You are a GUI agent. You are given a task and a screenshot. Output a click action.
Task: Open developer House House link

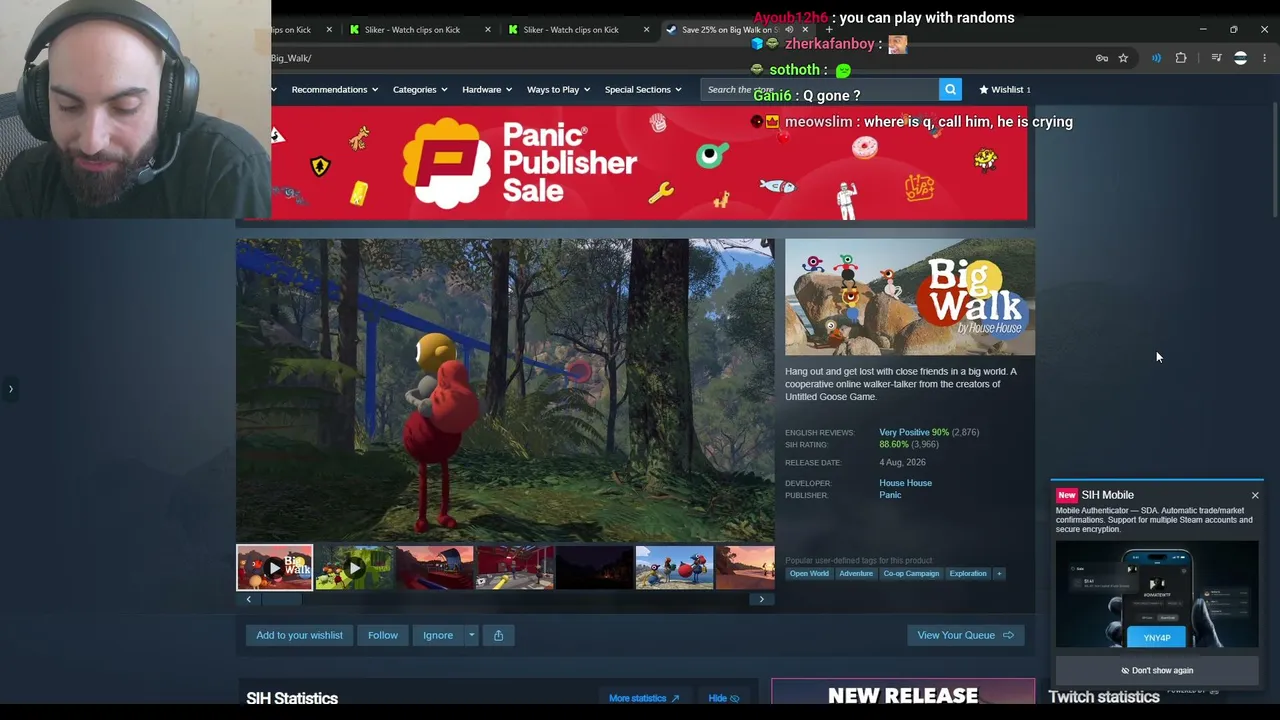tap(905, 483)
